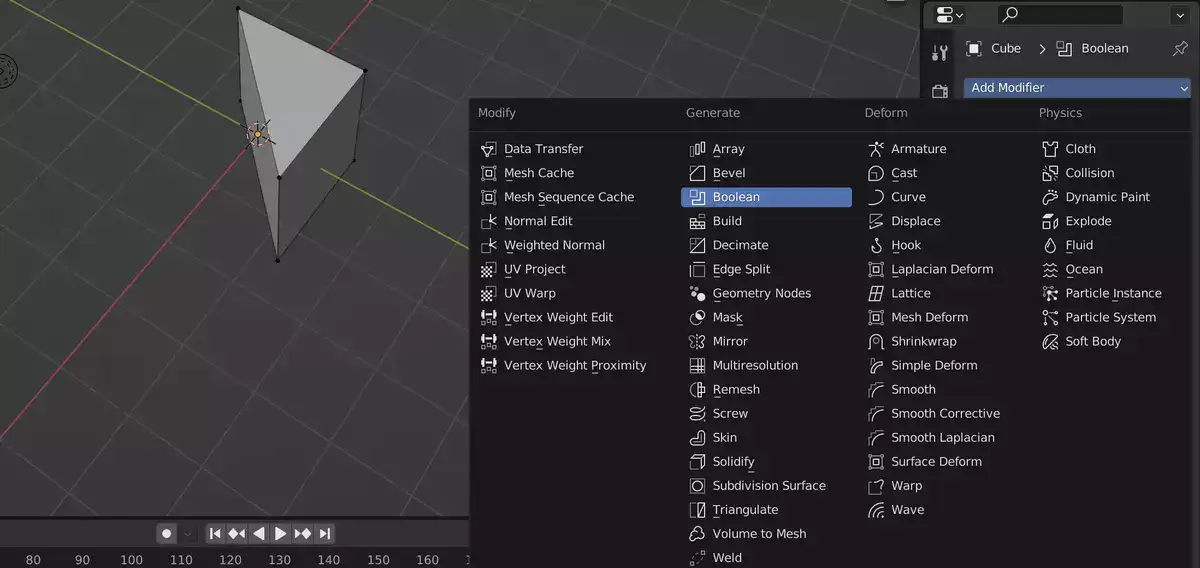This screenshot has height=568, width=1200.
Task: Open the Tool properties tab icon
Action: coord(939,53)
